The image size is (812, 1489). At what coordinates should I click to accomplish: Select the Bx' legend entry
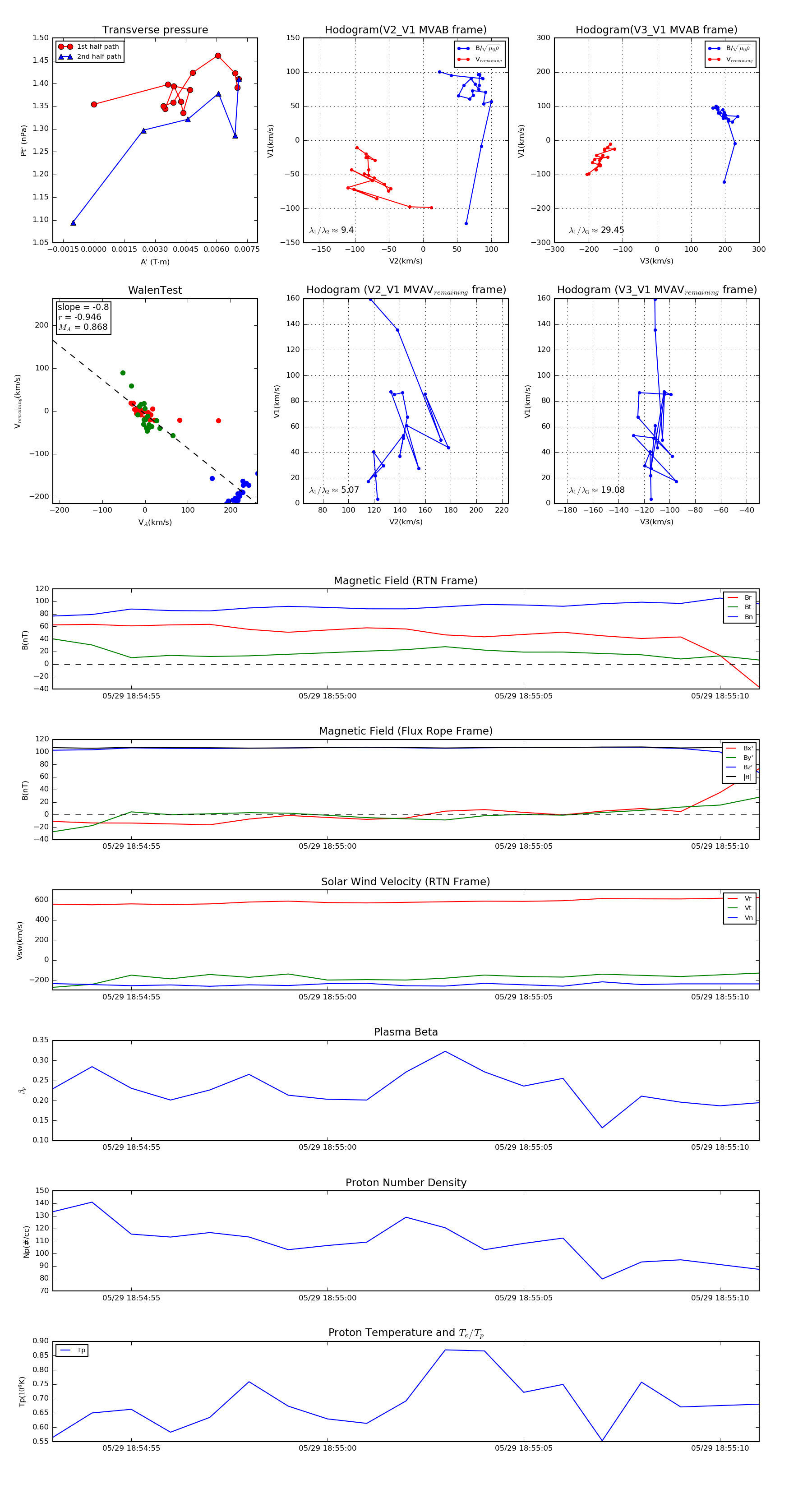[739, 748]
